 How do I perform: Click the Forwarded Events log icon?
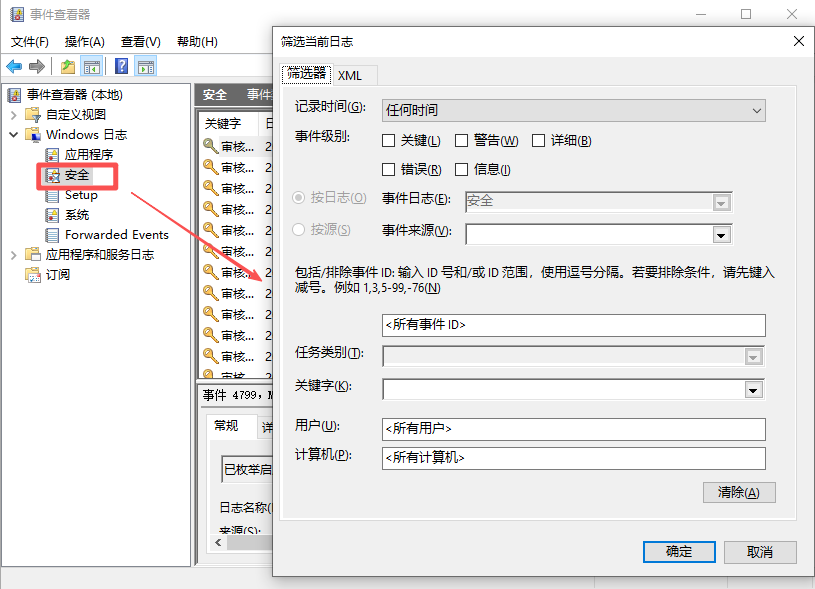(52, 235)
